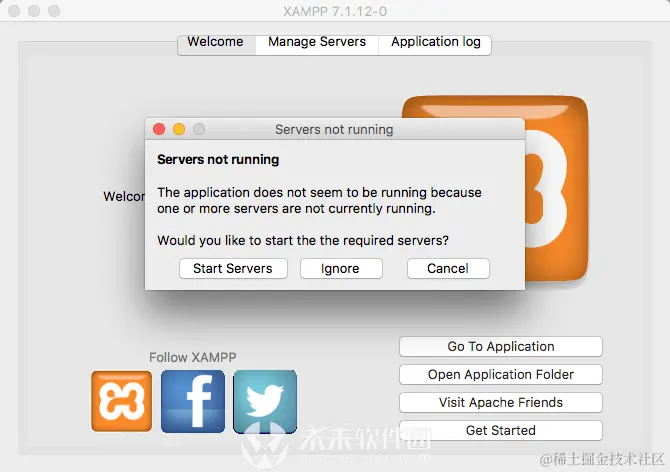The width and height of the screenshot is (670, 472).
Task: Open the Facebook follow icon
Action: click(193, 401)
